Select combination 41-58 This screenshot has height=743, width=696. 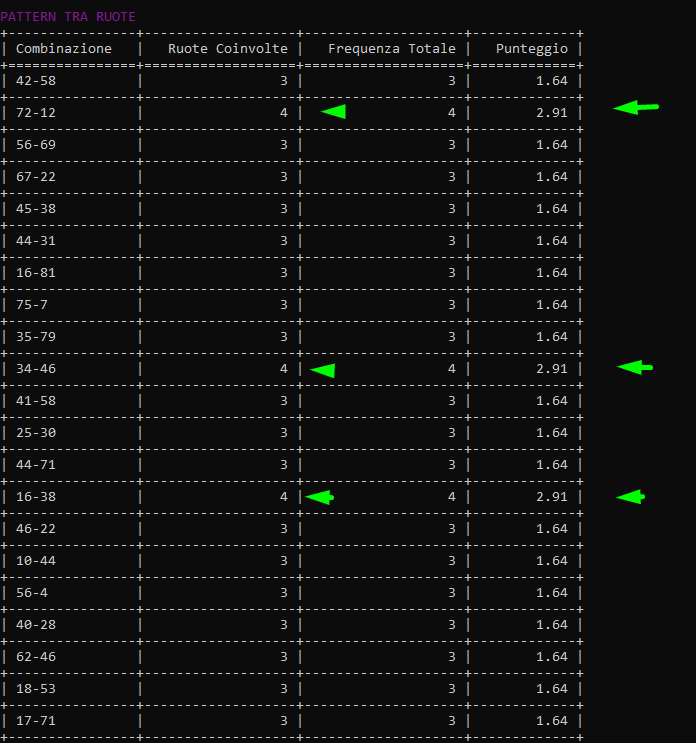click(x=36, y=401)
